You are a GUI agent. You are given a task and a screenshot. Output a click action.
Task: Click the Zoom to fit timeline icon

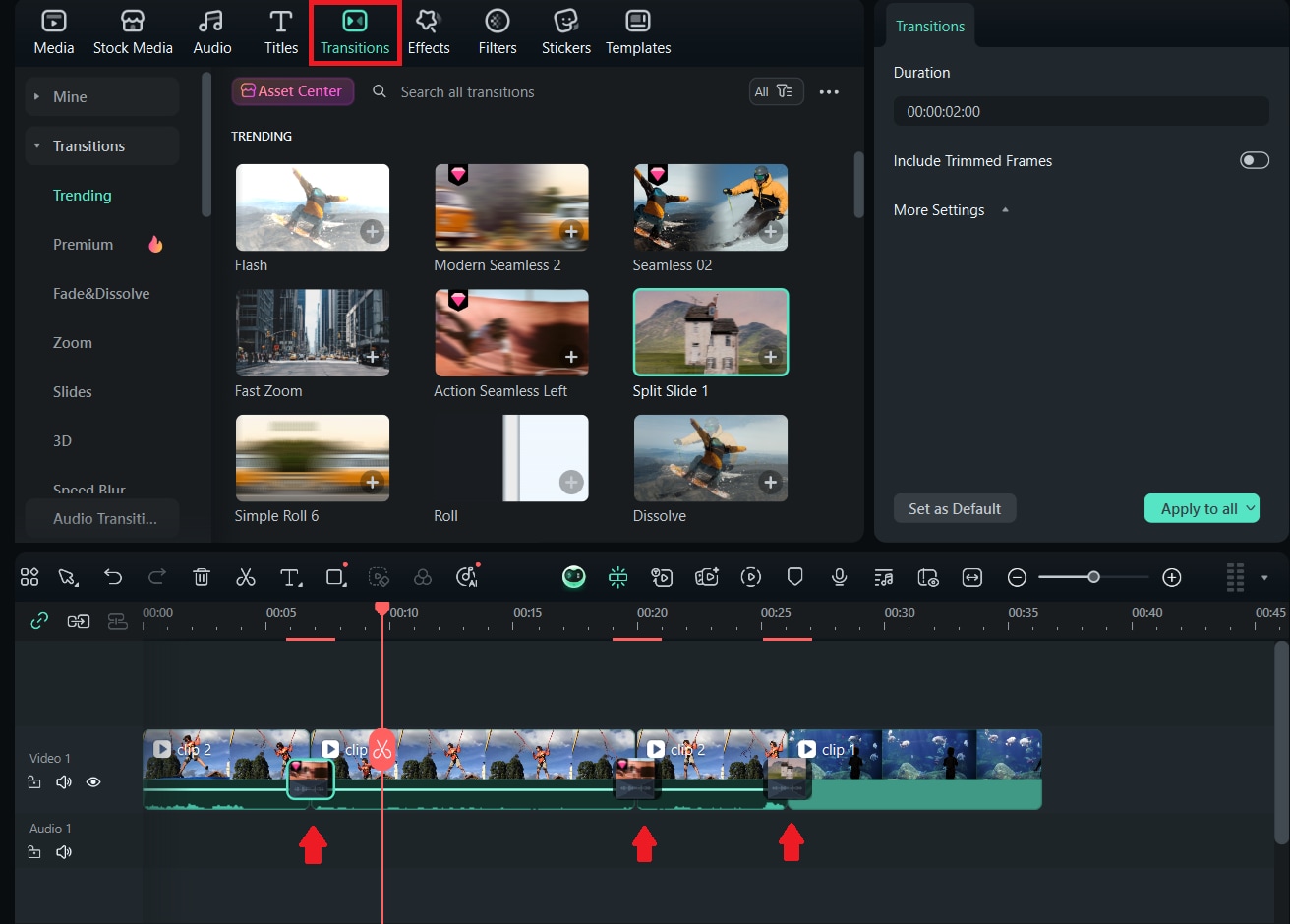click(x=972, y=577)
